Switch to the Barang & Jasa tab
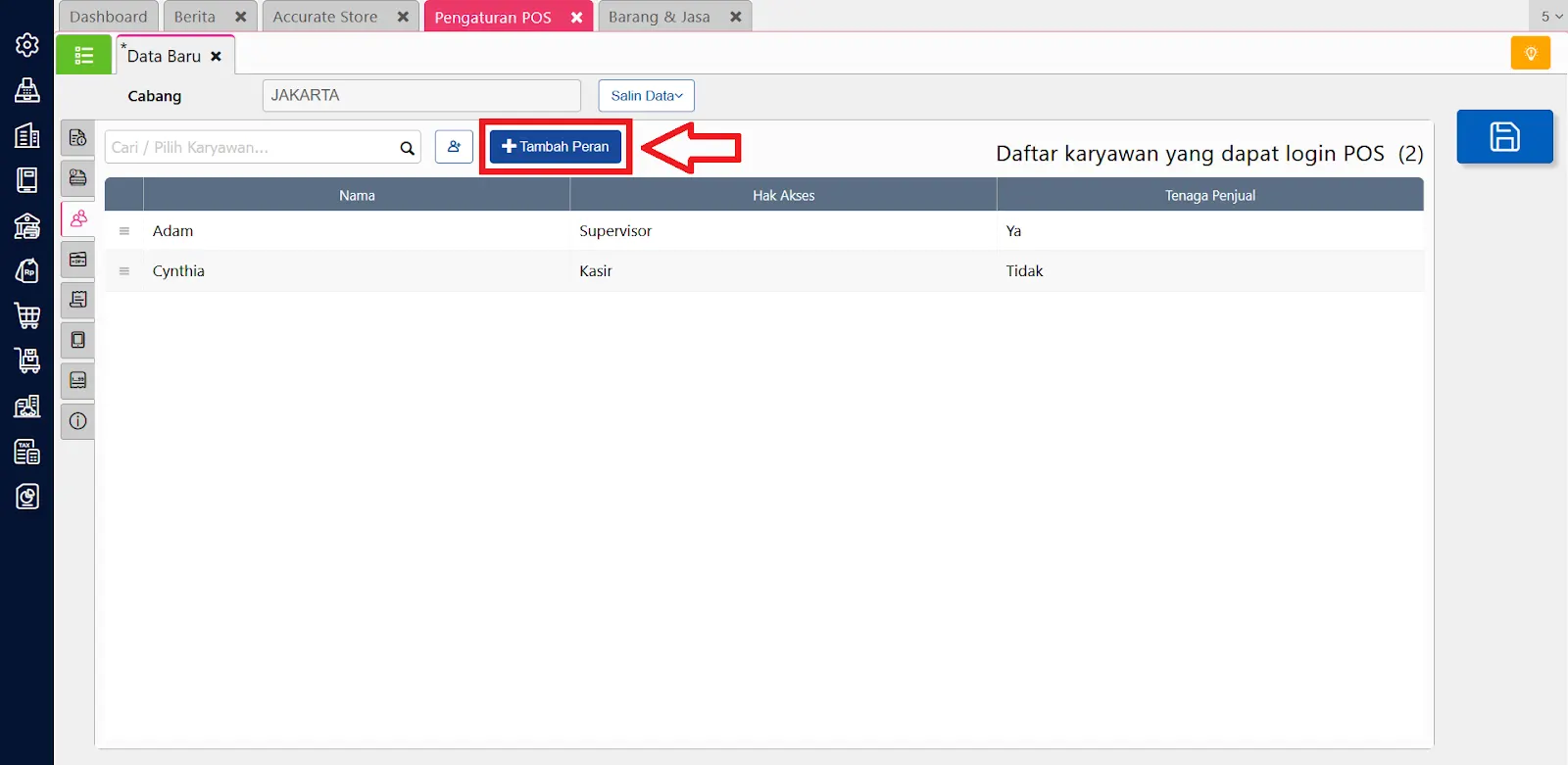 coord(660,17)
